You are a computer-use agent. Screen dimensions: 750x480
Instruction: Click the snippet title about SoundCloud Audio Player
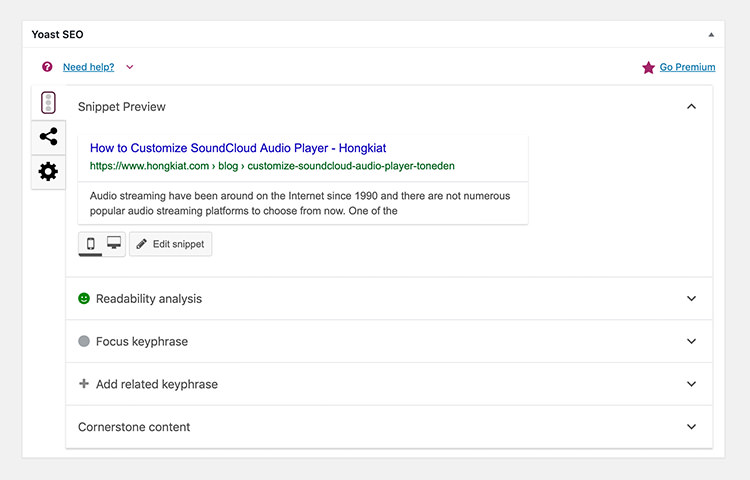tap(238, 148)
